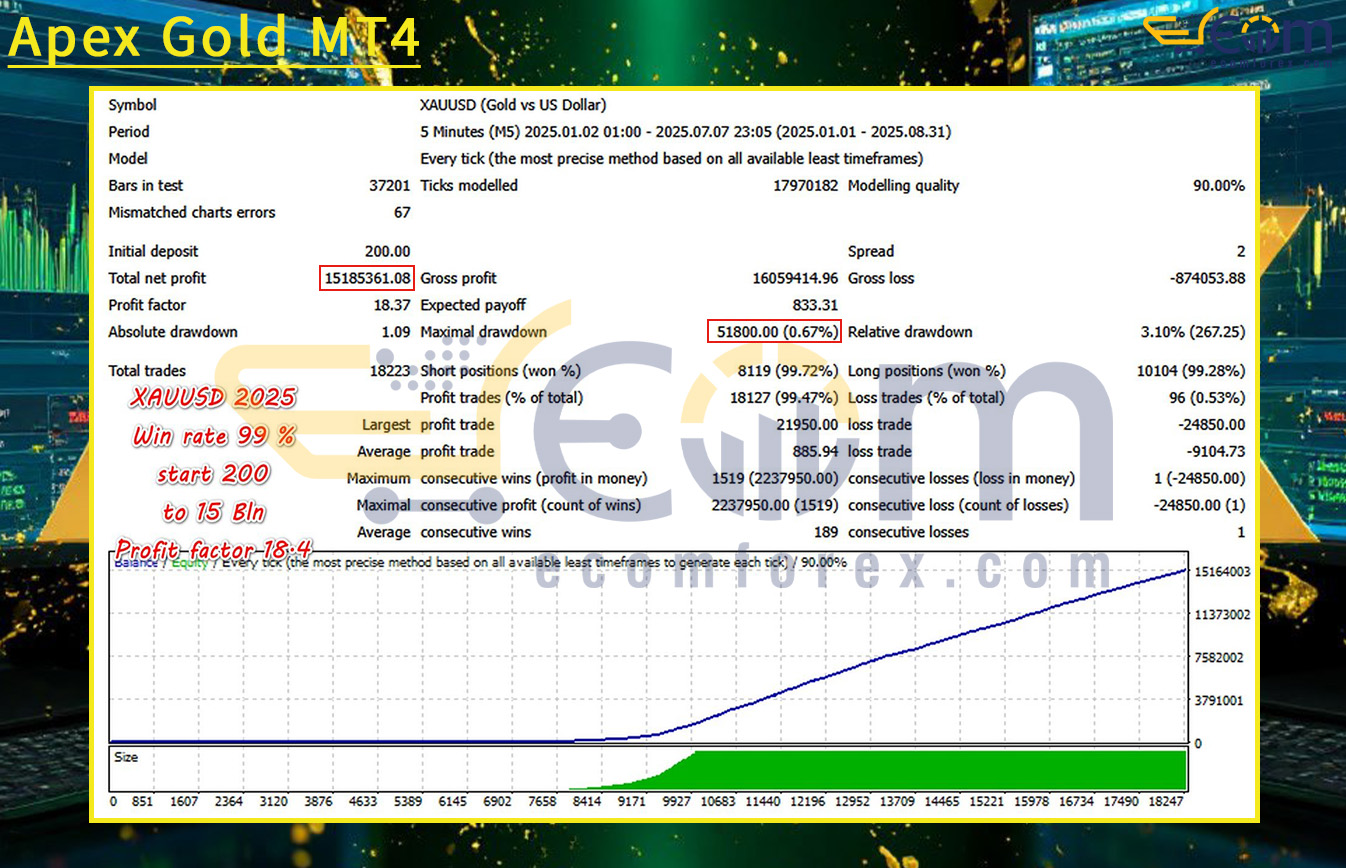Select expected payoff value "833.31"
This screenshot has width=1346, height=868.
[x=816, y=306]
